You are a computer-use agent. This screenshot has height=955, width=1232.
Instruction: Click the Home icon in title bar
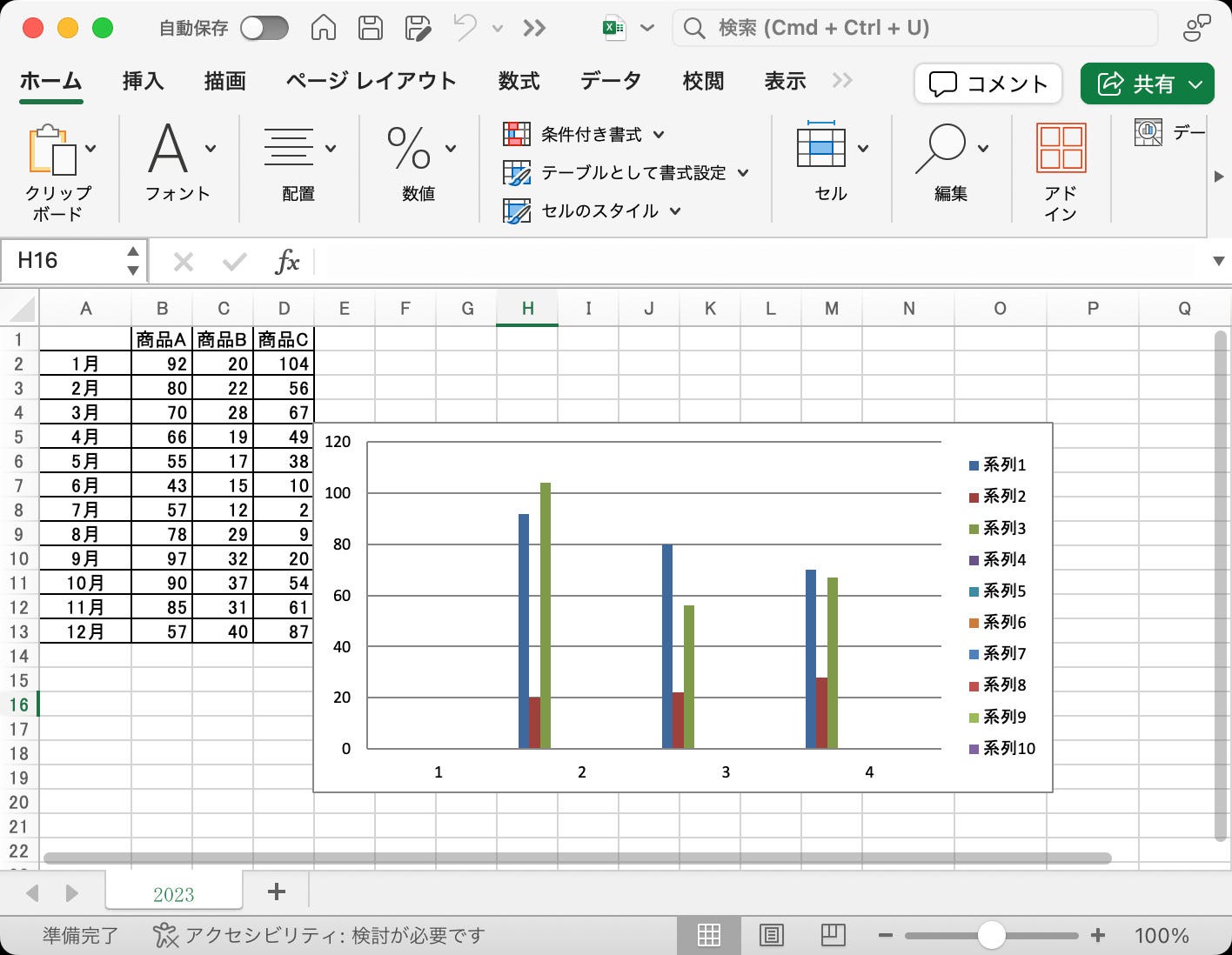(x=324, y=28)
